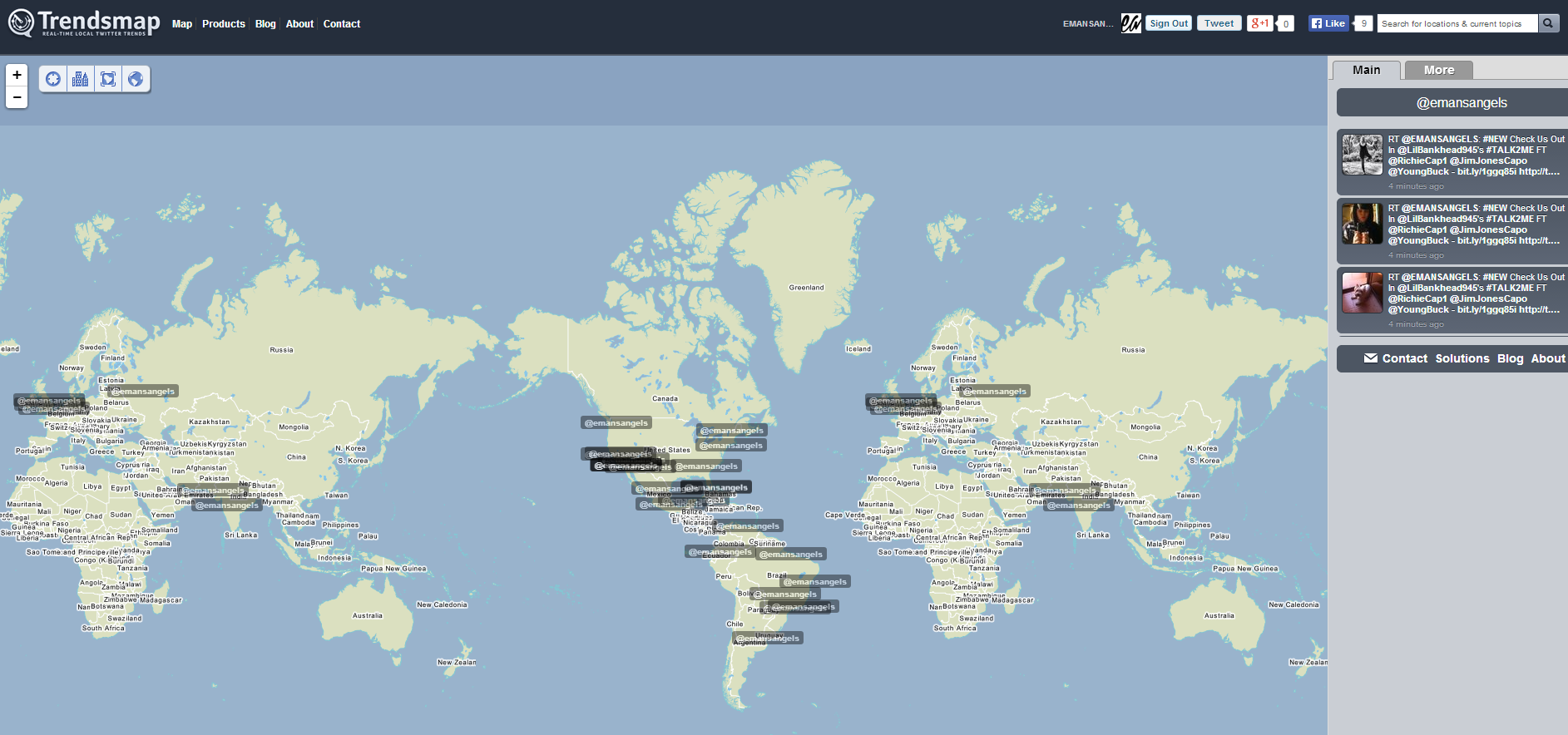Click the third tweet's text

[1476, 294]
